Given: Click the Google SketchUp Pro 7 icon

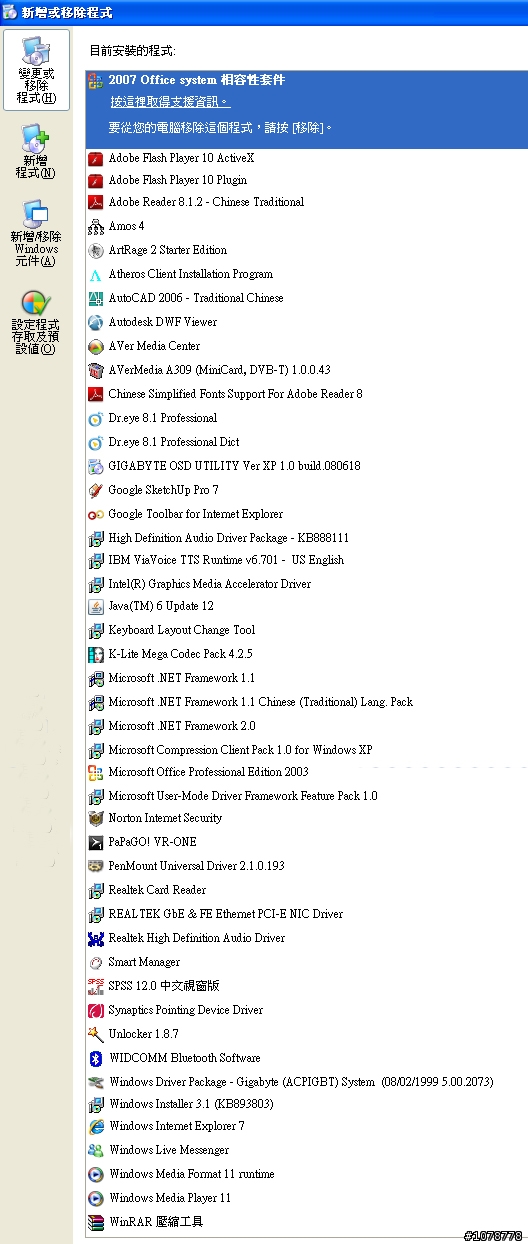Looking at the screenshot, I should [96, 490].
